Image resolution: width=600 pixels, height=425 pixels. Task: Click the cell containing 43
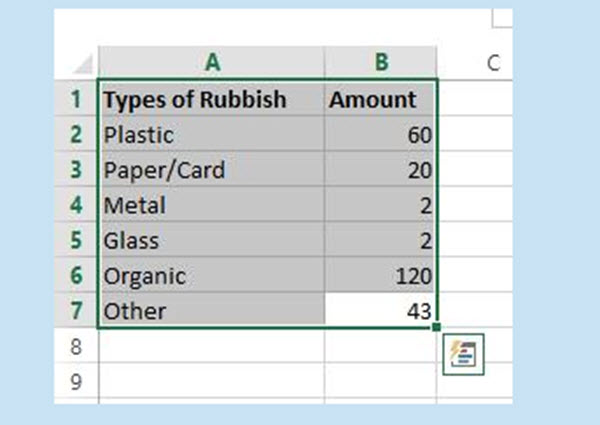pos(381,310)
